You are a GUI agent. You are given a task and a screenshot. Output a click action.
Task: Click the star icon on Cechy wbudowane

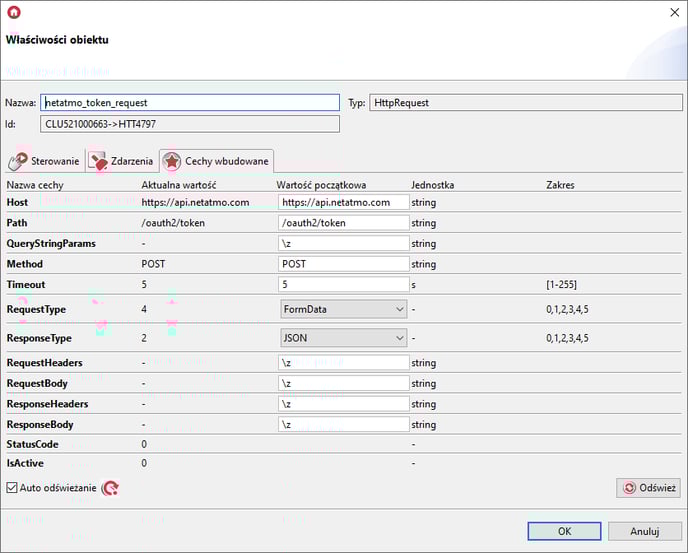(172, 161)
